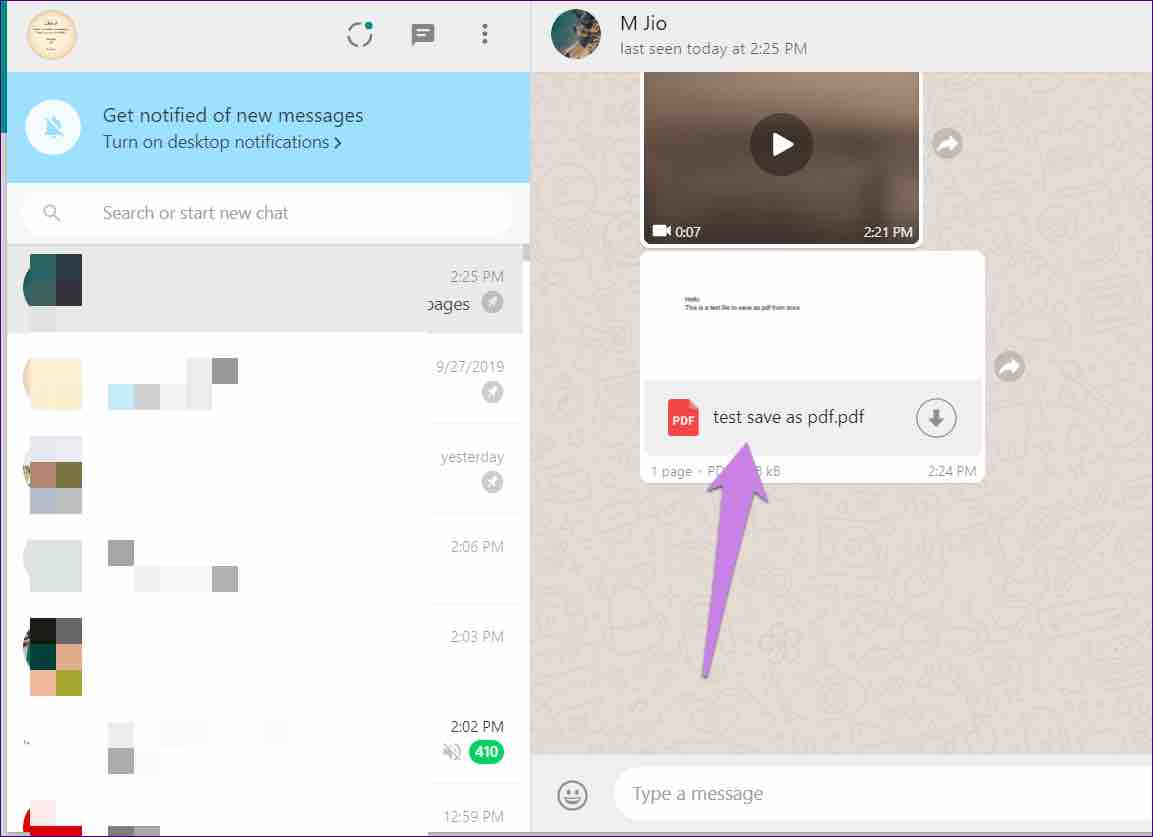This screenshot has width=1153, height=837.
Task: Open the emoji picker
Action: (571, 793)
